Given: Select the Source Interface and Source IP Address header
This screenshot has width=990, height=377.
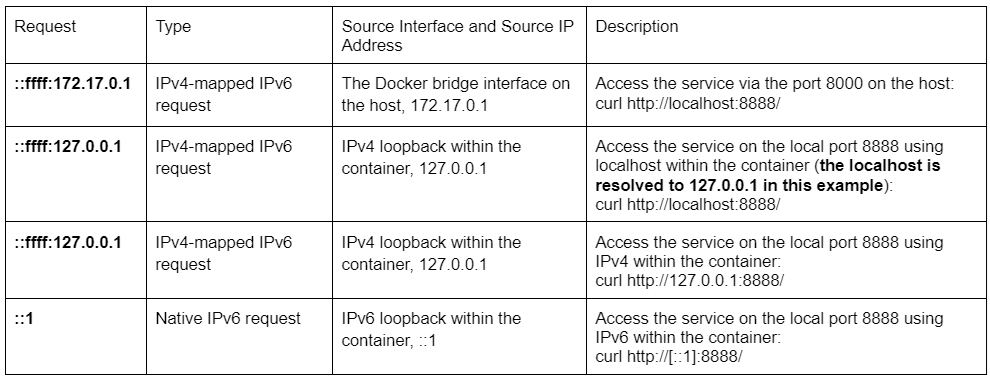Looking at the screenshot, I should (458, 36).
